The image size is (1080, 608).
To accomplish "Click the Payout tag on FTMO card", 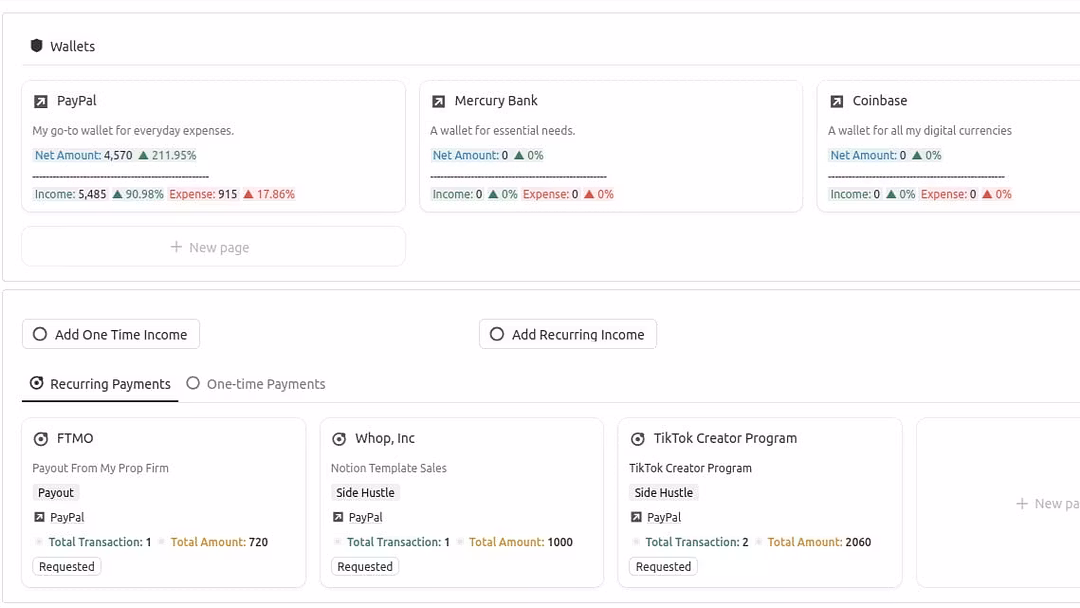I will (x=56, y=492).
